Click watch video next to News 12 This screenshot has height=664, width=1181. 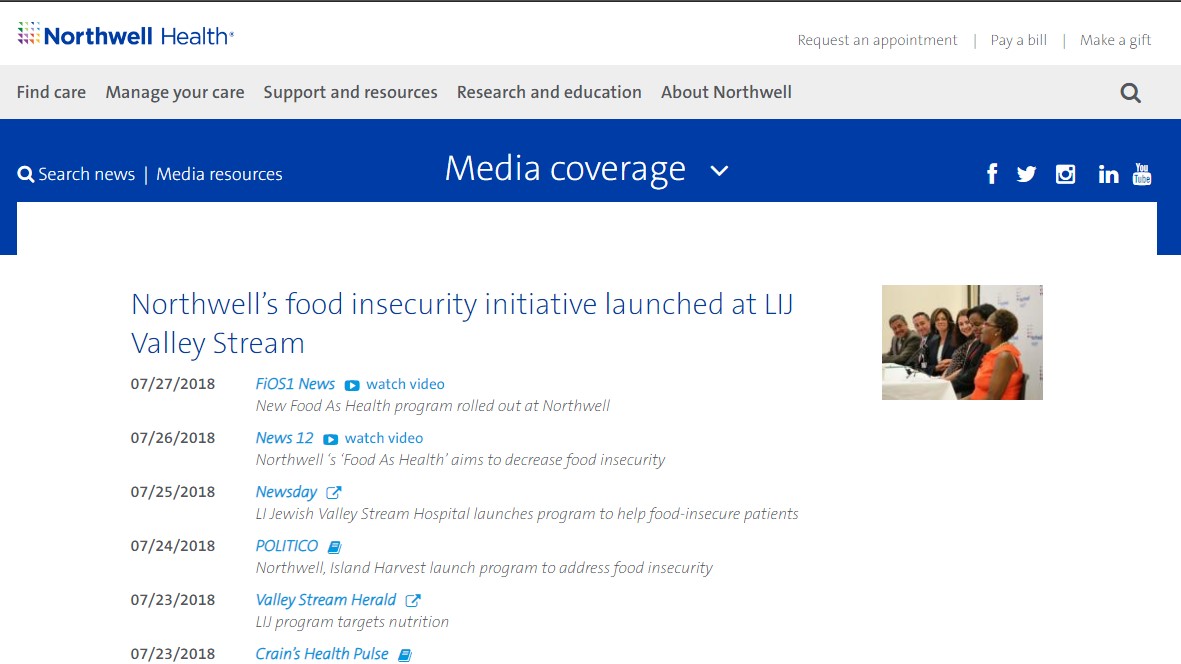pos(384,438)
